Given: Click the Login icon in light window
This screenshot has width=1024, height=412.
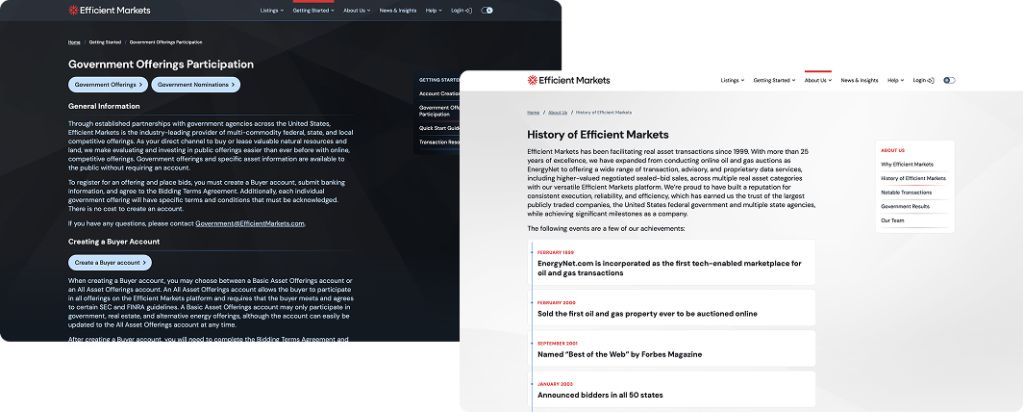Looking at the screenshot, I should pos(931,80).
